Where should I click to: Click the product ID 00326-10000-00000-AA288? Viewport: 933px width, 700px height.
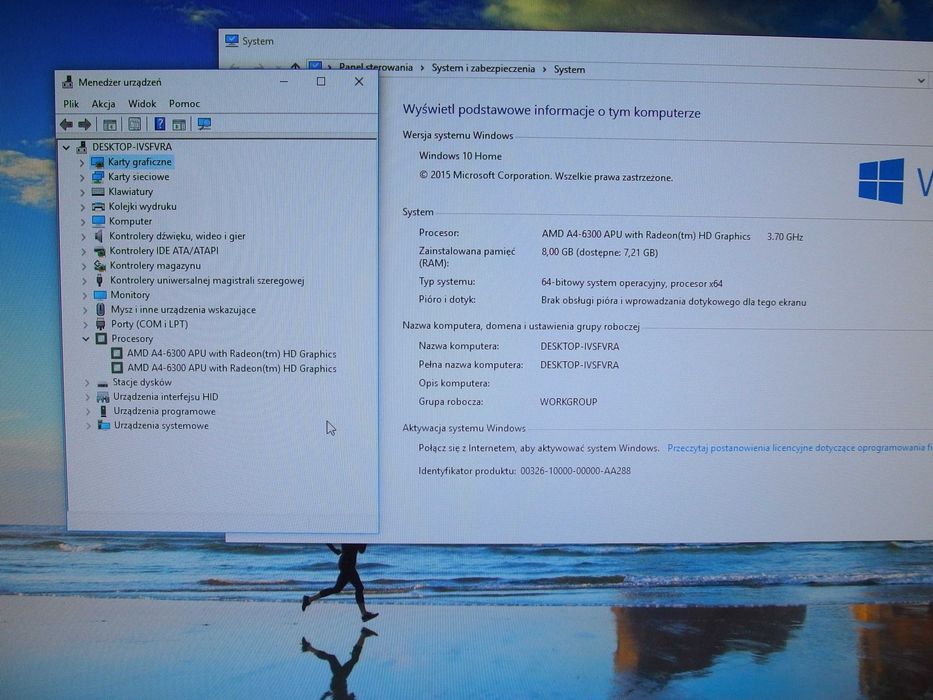tap(575, 471)
